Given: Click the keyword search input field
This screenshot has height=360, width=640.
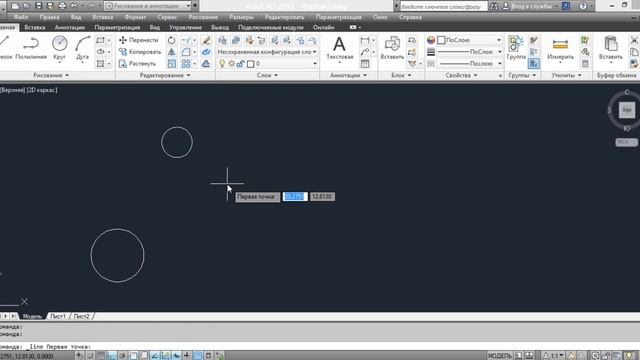Looking at the screenshot, I should click(444, 6).
